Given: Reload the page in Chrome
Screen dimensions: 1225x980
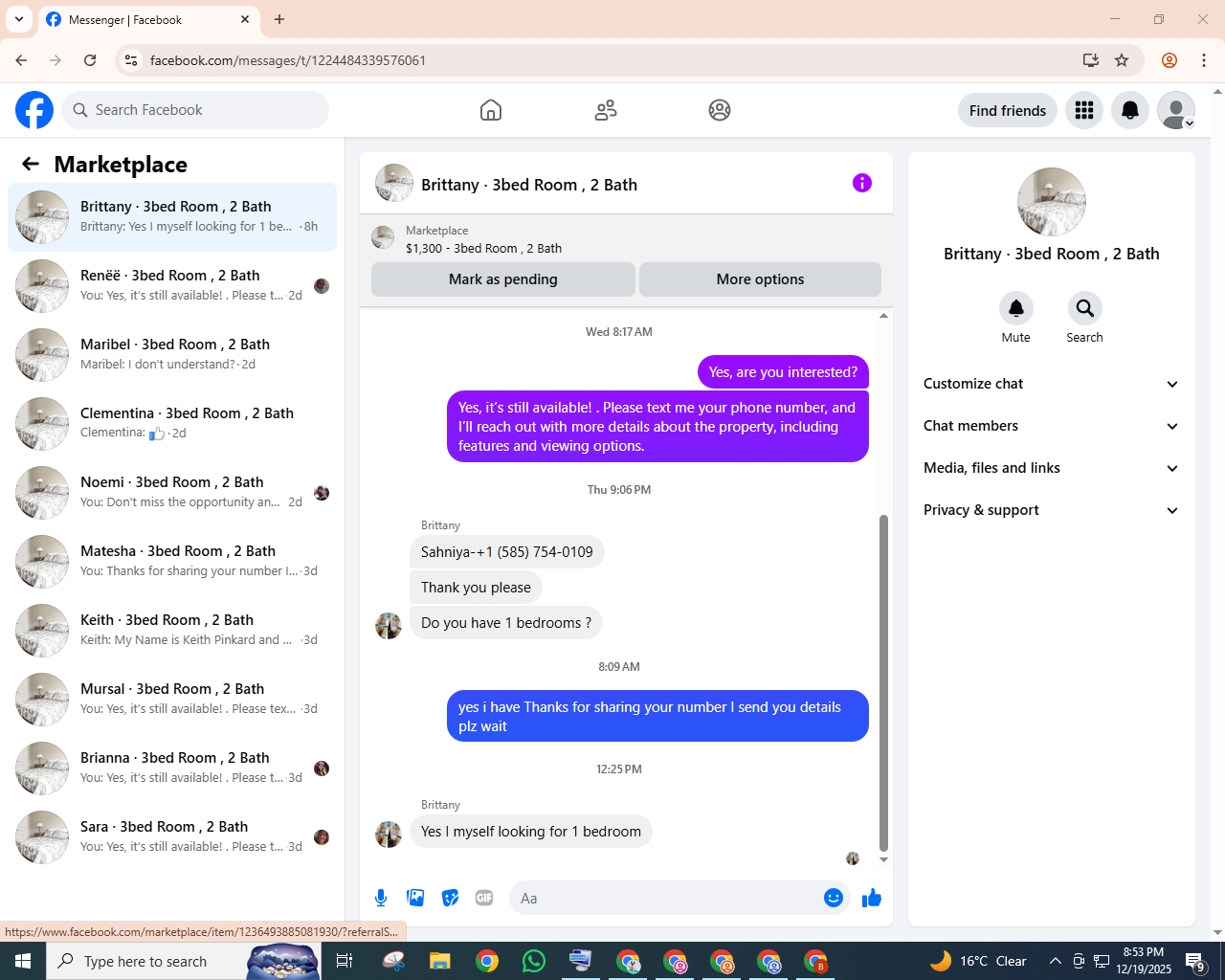Looking at the screenshot, I should tap(90, 60).
